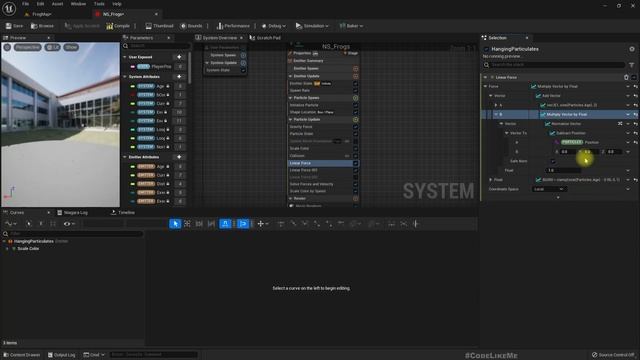
Task: Toggle Collision module checkbox
Action: pos(356,156)
